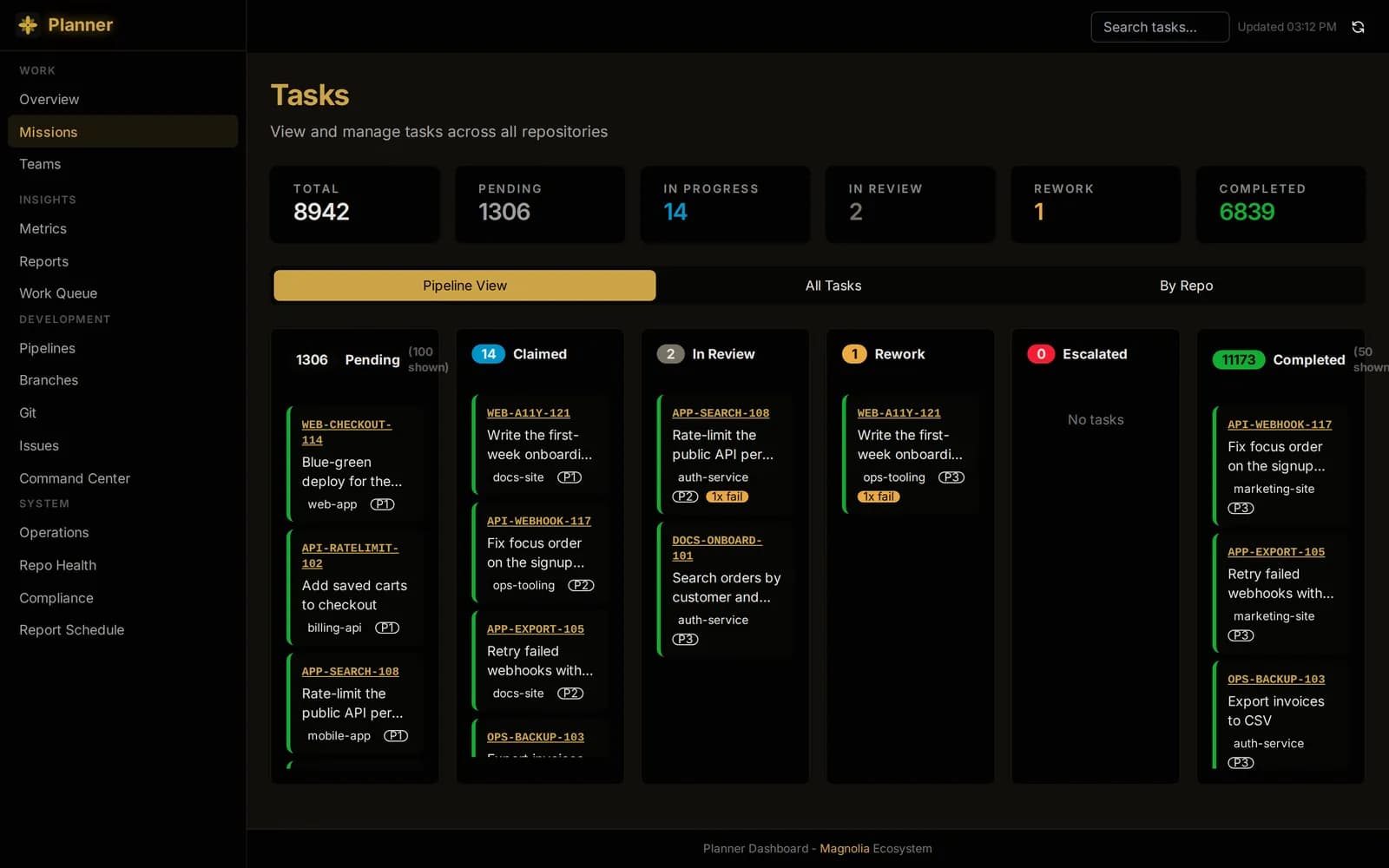Screen dimensions: 1389x868
Task: Open Missions in the sidebar
Action: 122,132
